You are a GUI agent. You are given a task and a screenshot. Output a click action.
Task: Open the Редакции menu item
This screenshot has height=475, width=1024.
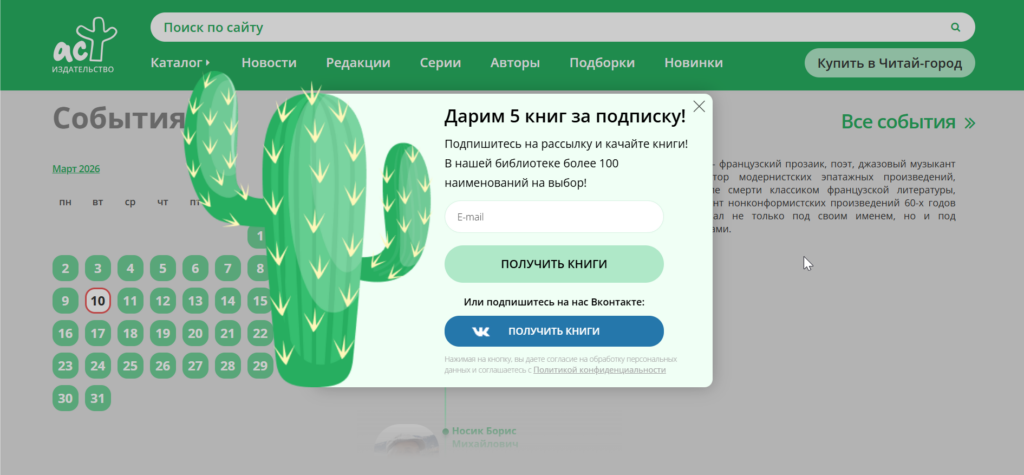(x=358, y=63)
